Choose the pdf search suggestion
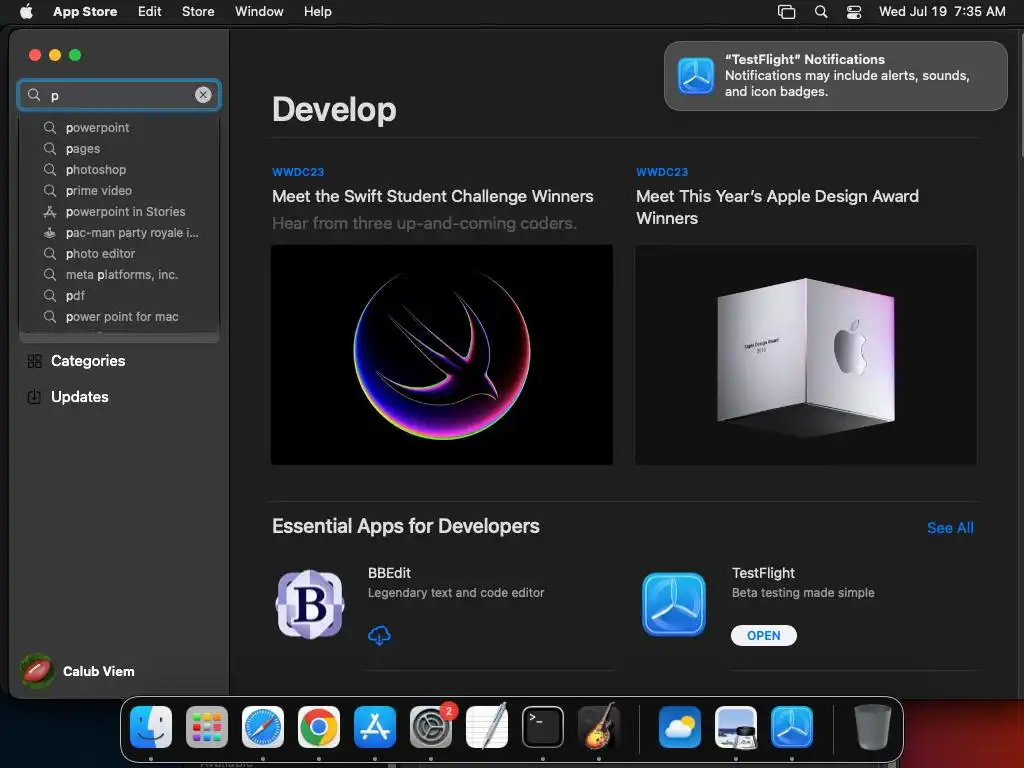1024x768 pixels. (119, 295)
